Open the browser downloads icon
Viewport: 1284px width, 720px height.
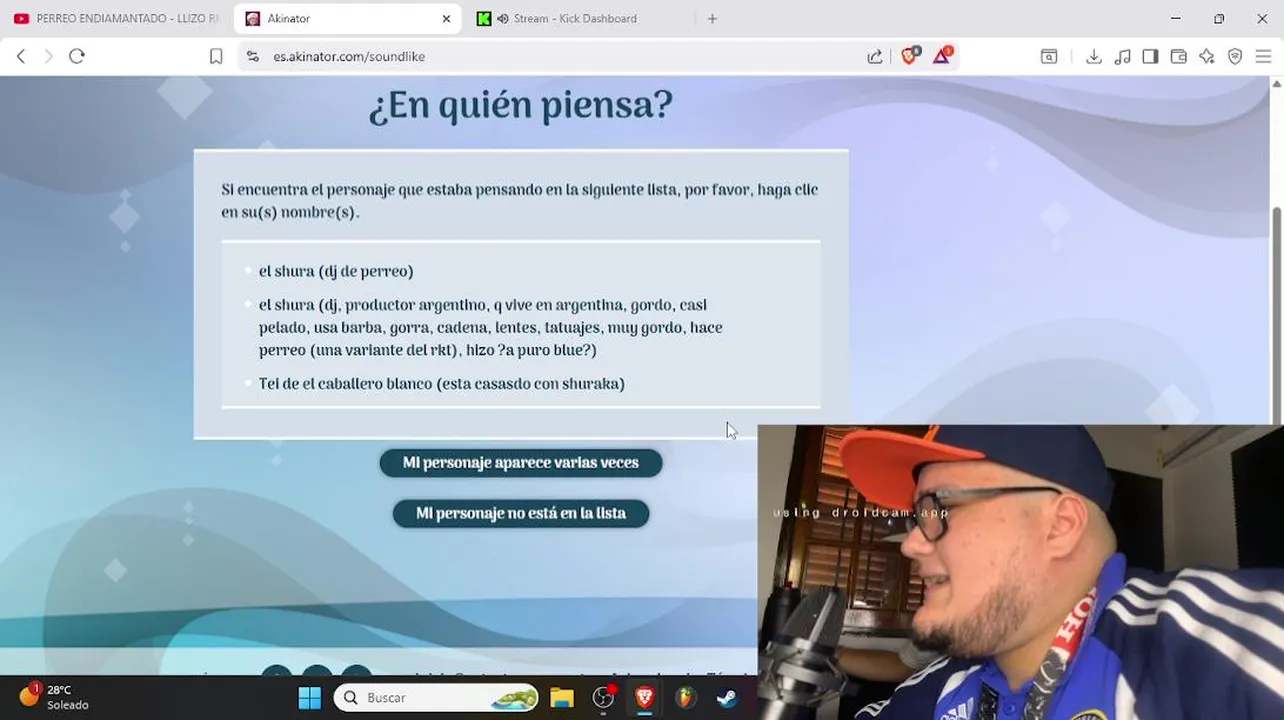click(1094, 57)
